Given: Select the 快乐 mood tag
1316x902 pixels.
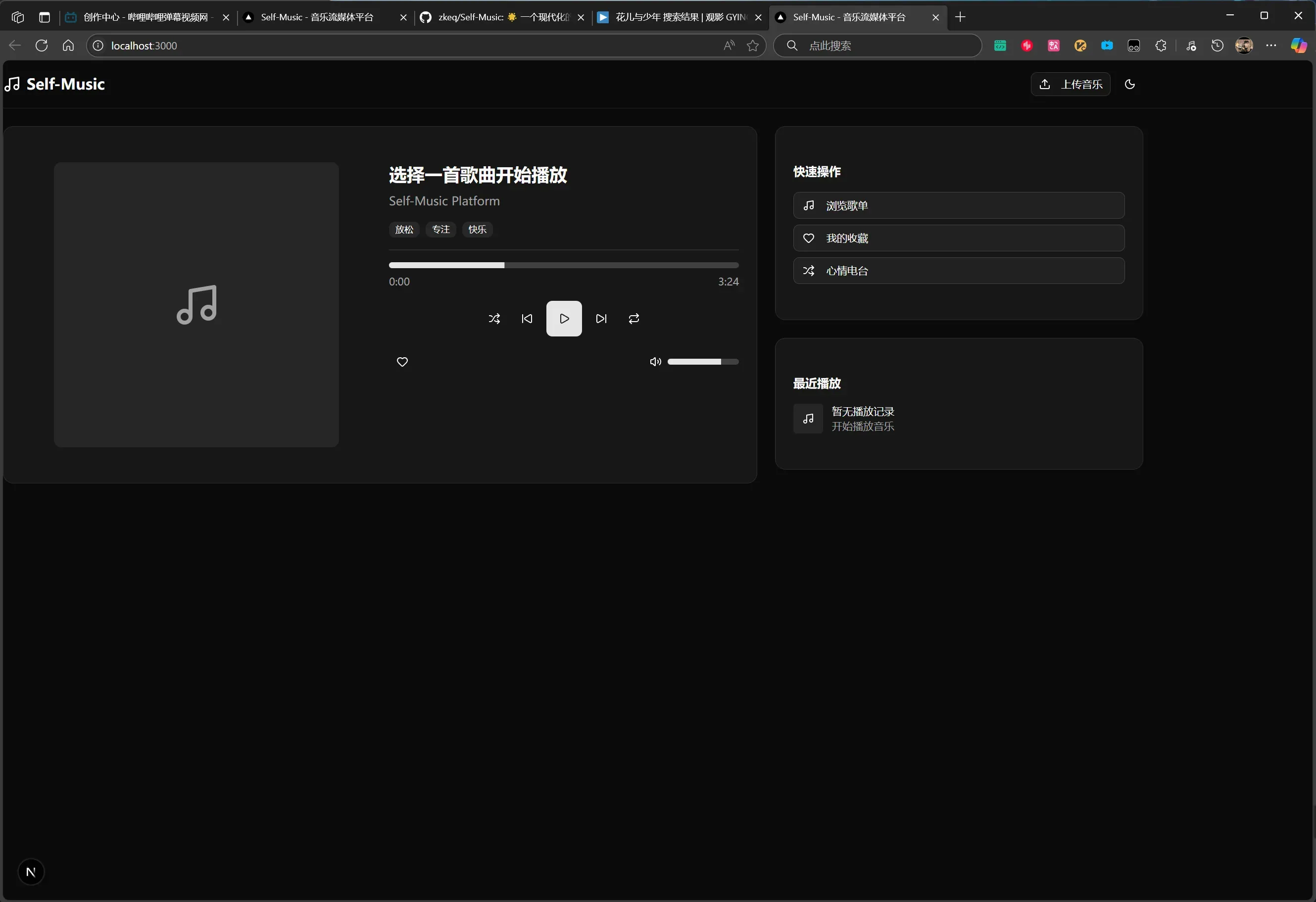Looking at the screenshot, I should [477, 229].
